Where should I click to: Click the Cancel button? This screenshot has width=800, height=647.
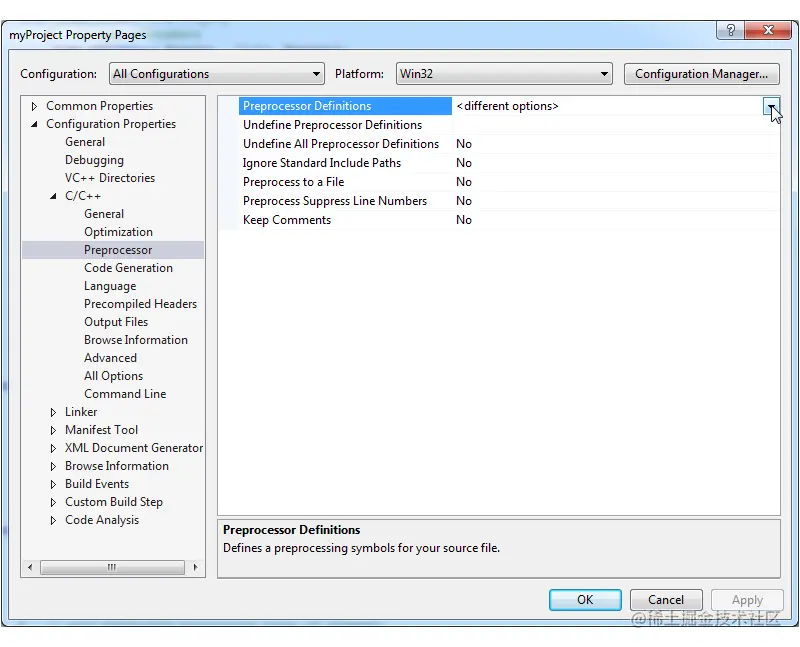[666, 600]
